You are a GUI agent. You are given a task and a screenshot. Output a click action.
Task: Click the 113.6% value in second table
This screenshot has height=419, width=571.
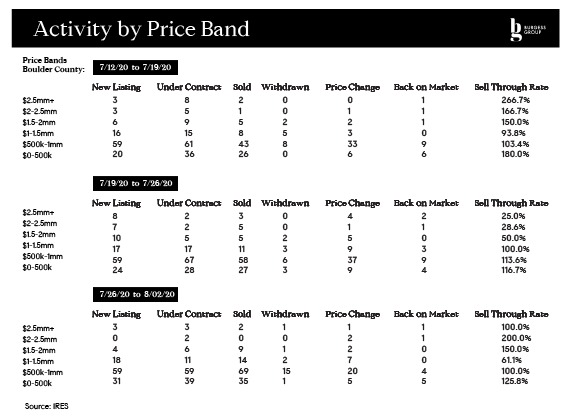point(514,260)
